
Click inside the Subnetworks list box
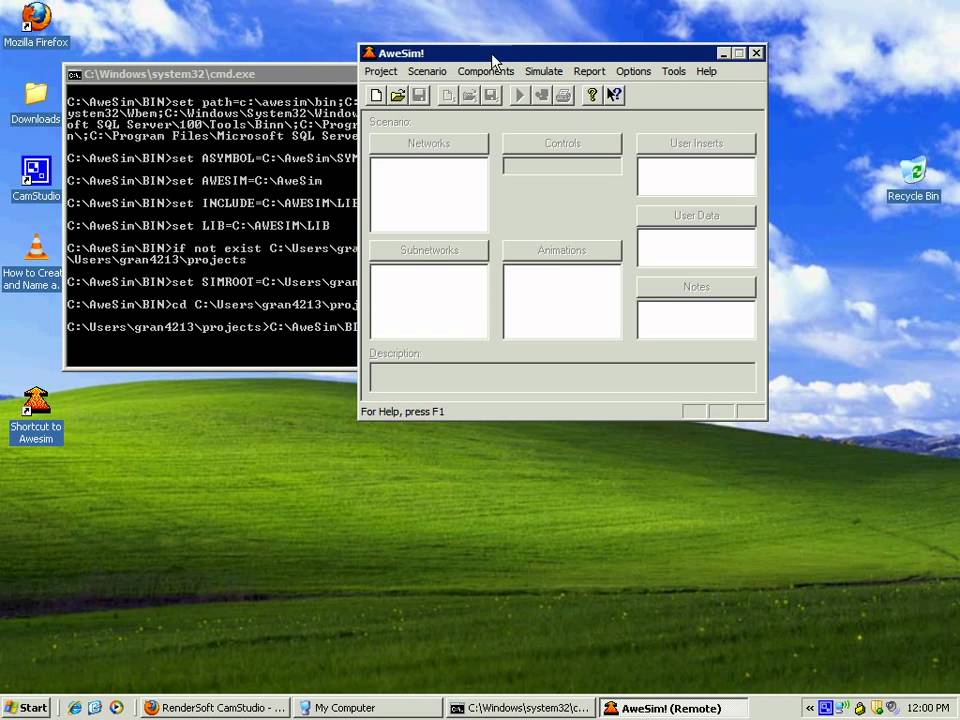(x=429, y=301)
